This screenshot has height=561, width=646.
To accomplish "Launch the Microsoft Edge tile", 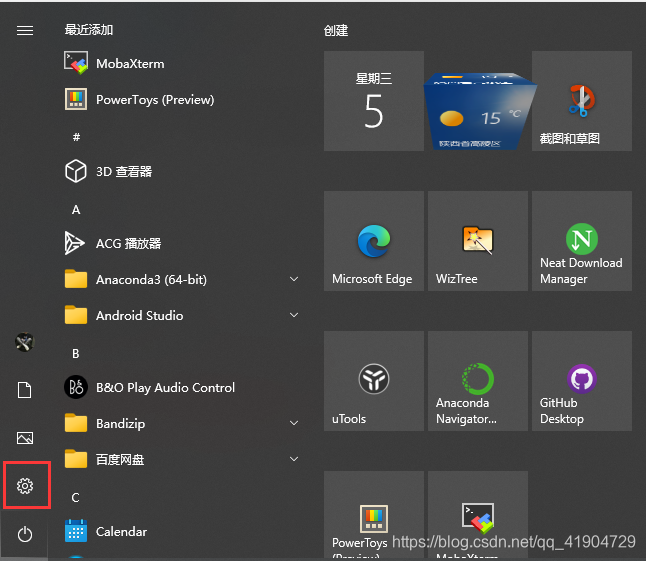I will 374,241.
